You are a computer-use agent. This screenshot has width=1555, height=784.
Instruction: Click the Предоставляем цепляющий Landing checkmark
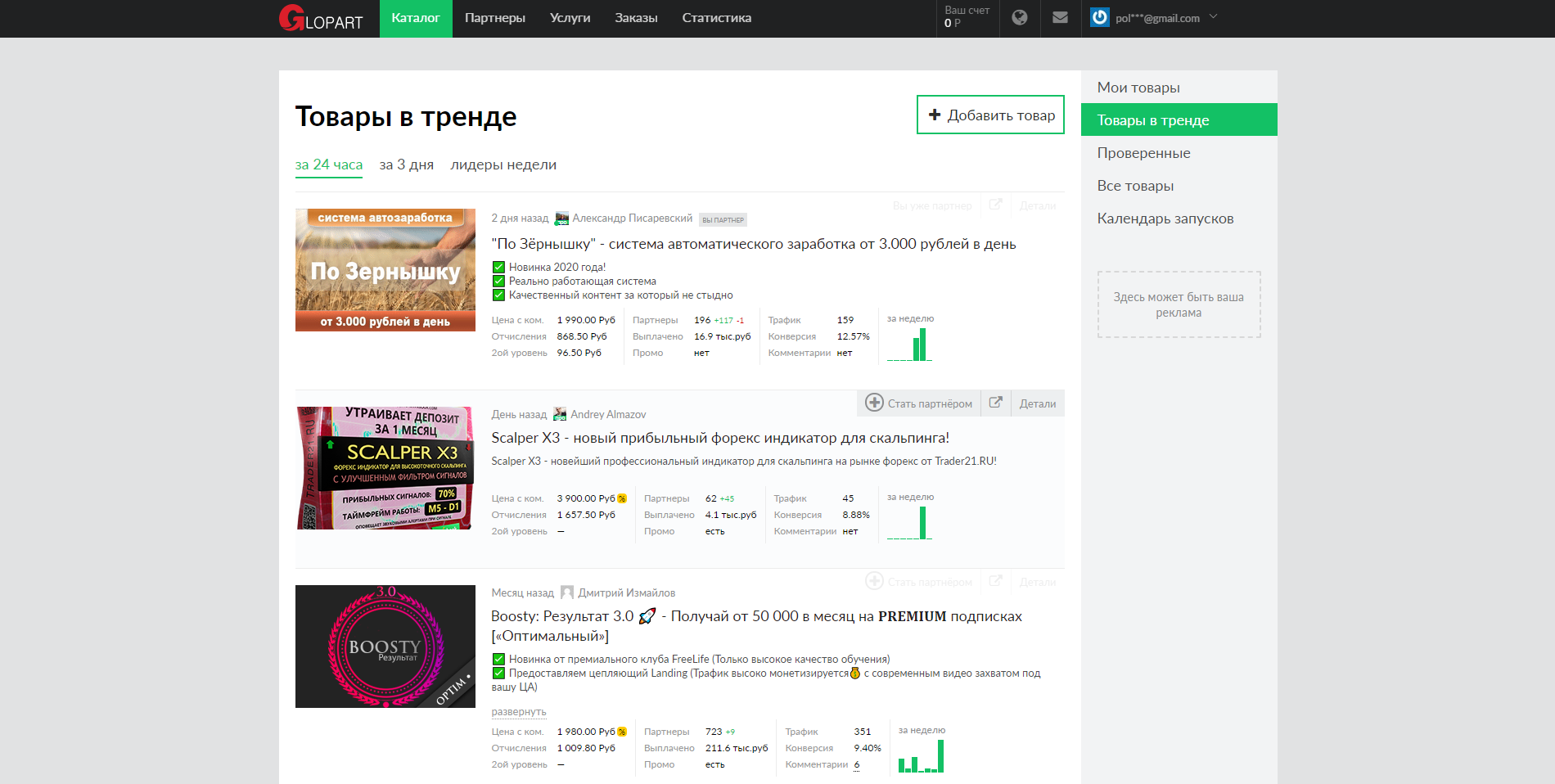(498, 673)
